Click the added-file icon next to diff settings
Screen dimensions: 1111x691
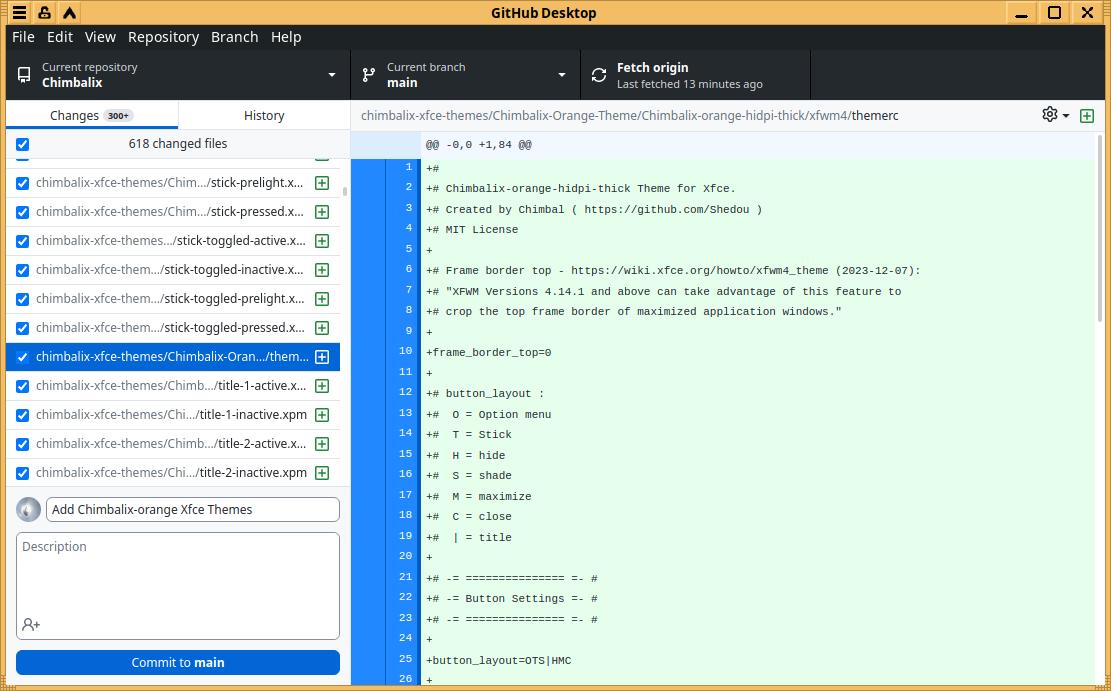[1087, 115]
